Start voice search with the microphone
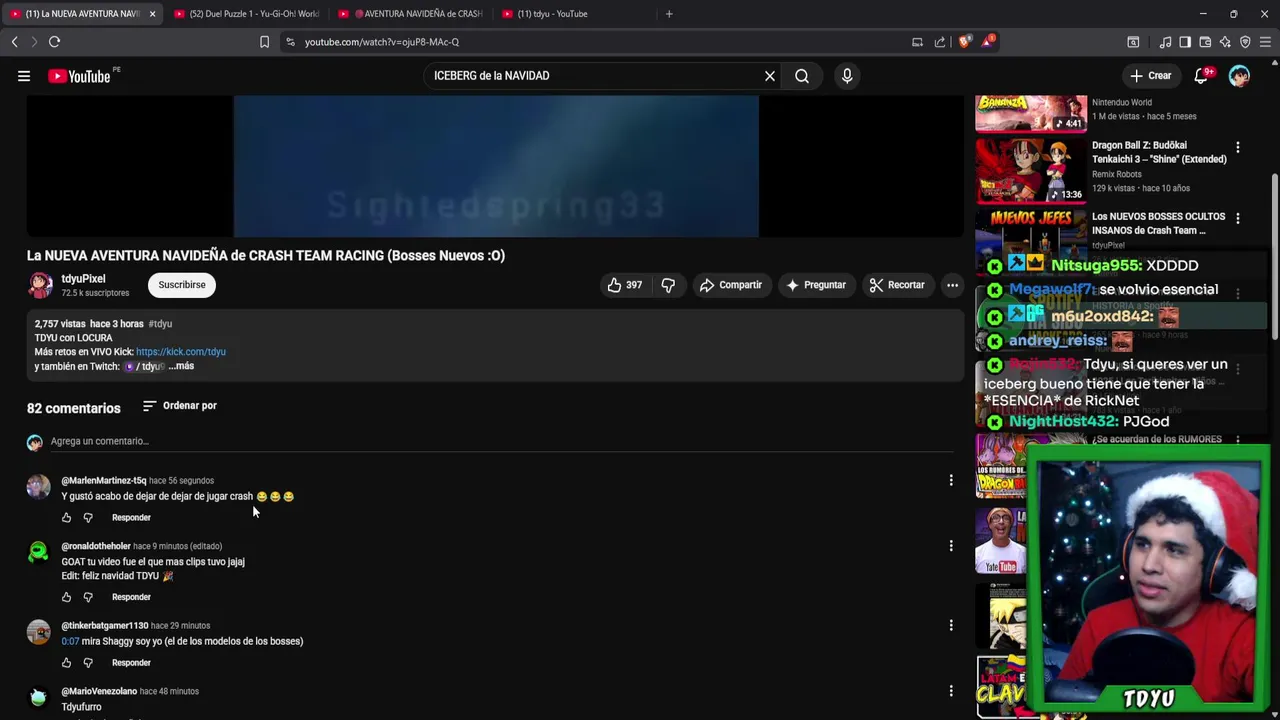The width and height of the screenshot is (1280, 720). click(x=847, y=76)
